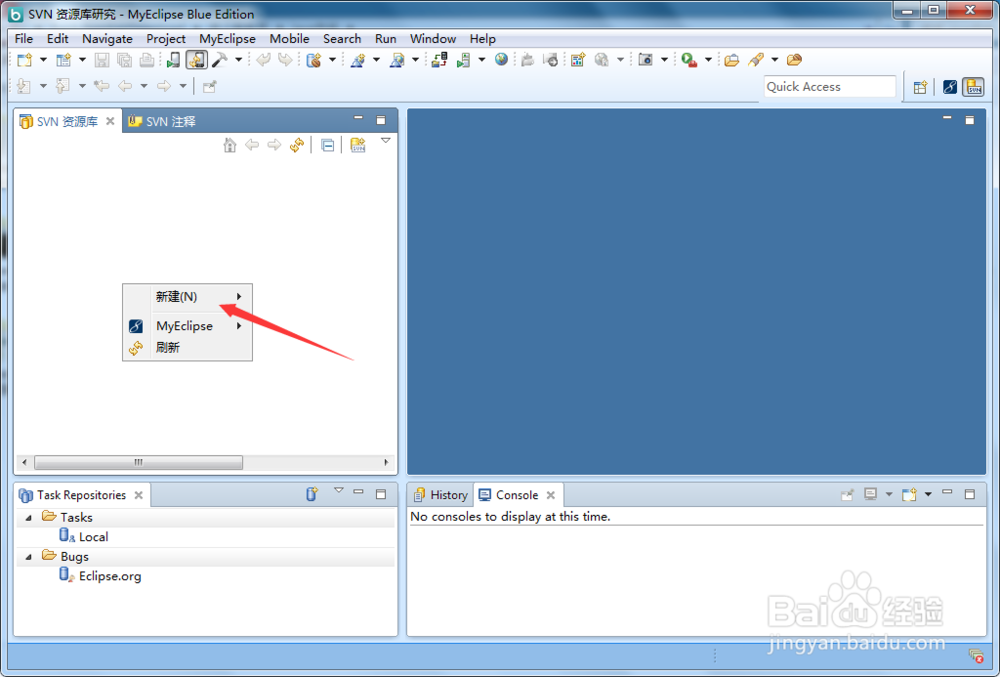Click the camera capture toolbar icon
This screenshot has width=1000, height=677.
(645, 60)
